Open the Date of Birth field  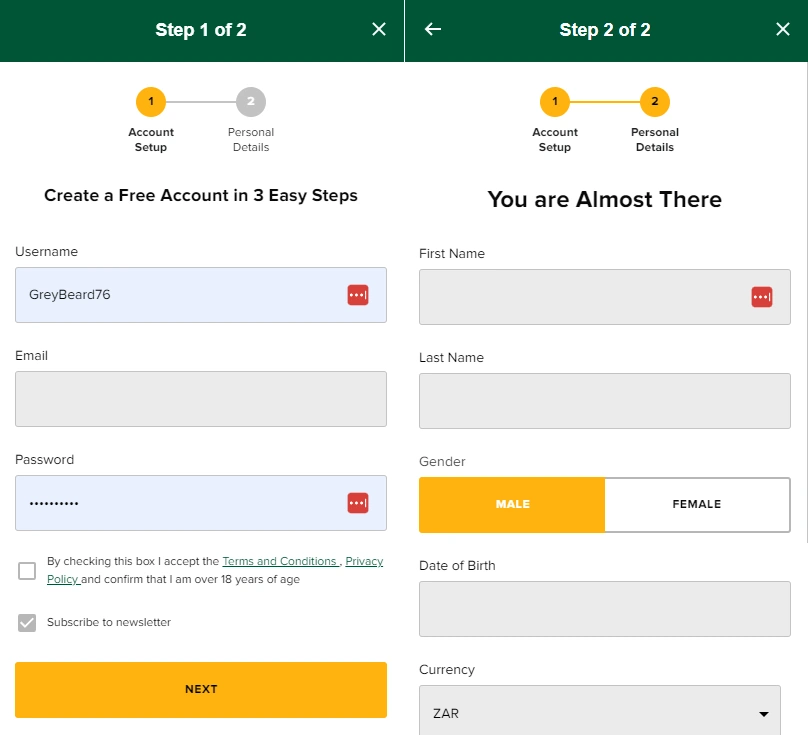(604, 608)
